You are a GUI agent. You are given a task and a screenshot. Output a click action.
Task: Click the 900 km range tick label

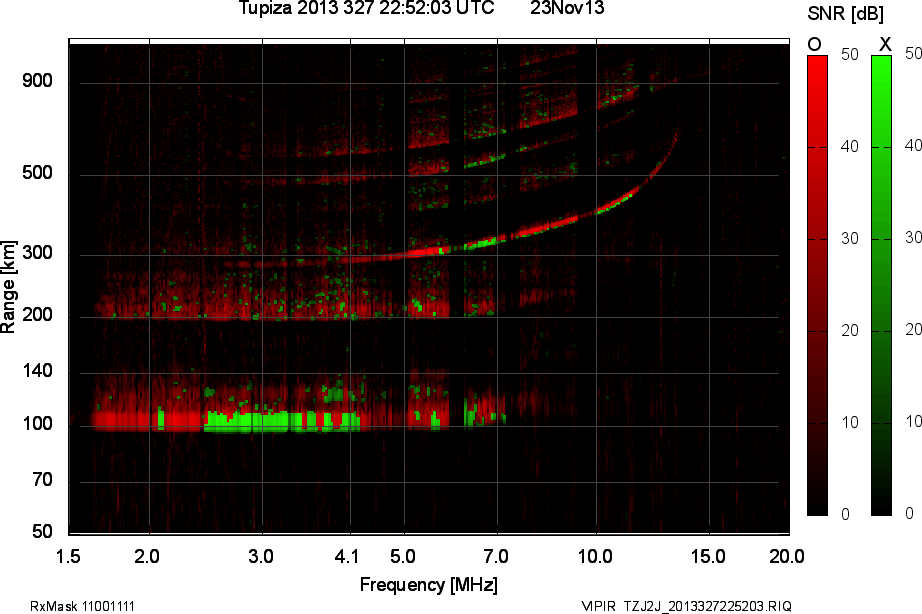[x=37, y=82]
